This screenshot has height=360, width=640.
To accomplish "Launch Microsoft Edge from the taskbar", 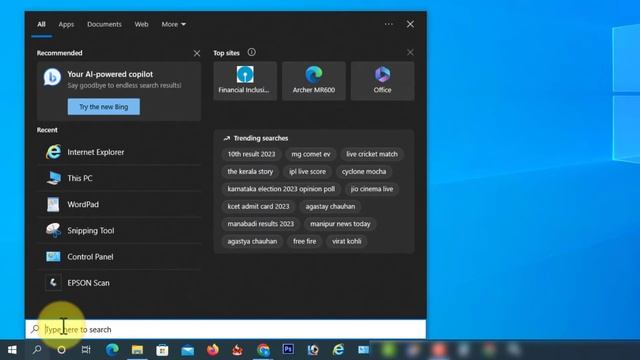I will coord(112,350).
